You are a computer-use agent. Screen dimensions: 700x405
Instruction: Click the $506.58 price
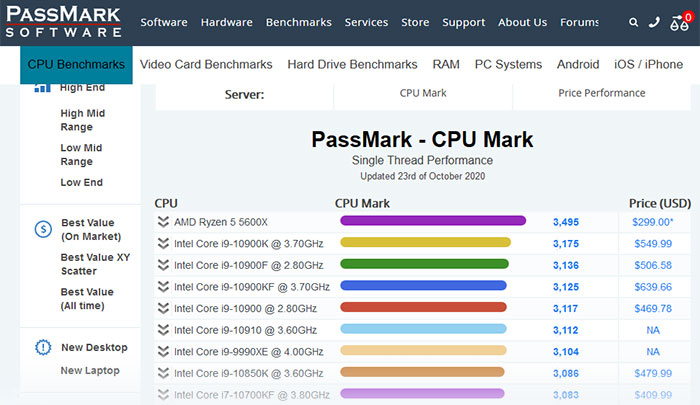coord(653,265)
